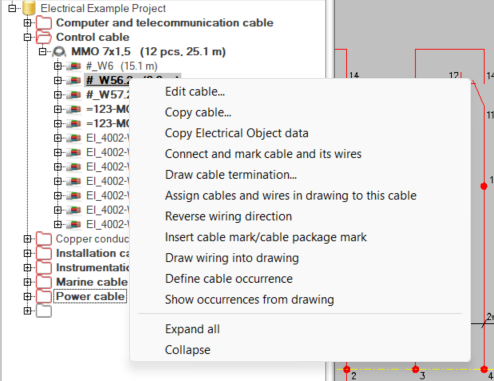Expand the Power cable folder

(27, 296)
